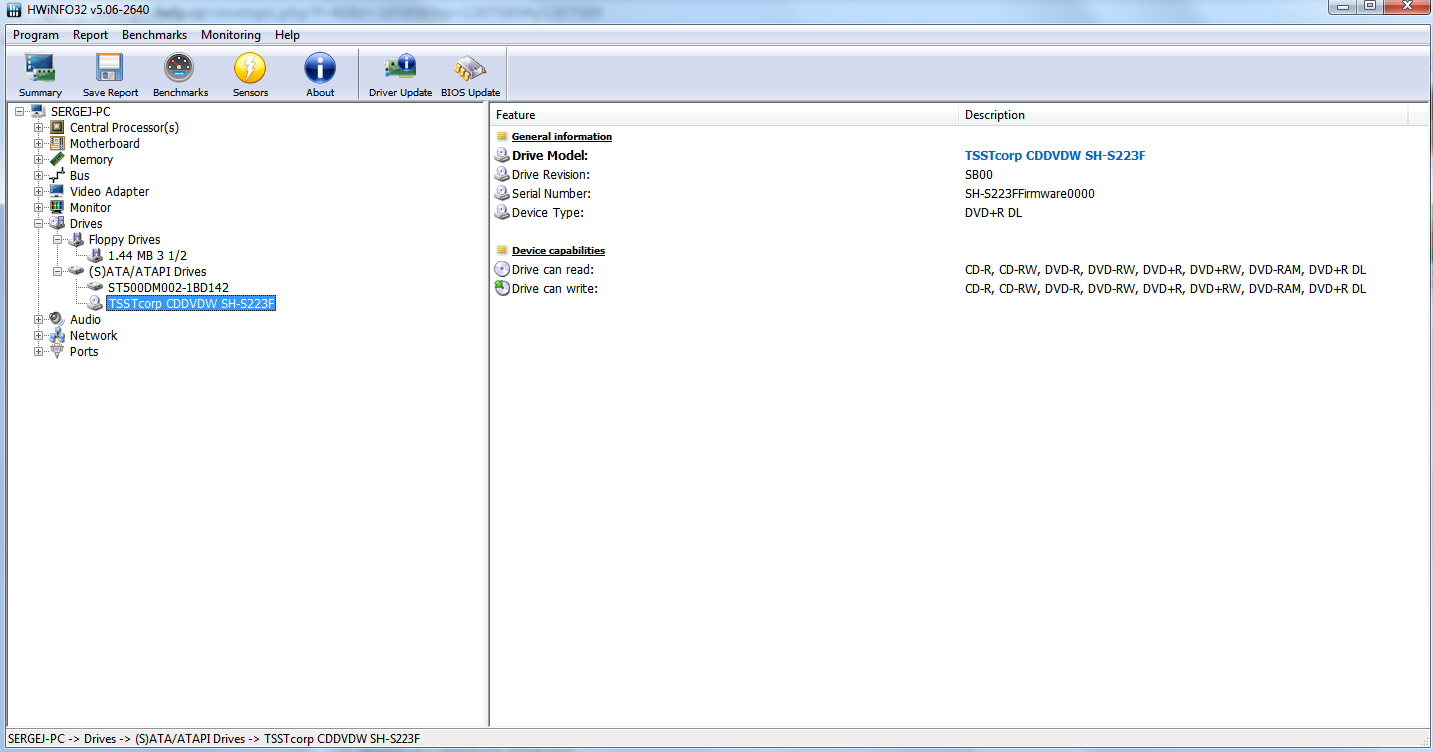Expand the Motherboard node
This screenshot has width=1433, height=752.
click(39, 144)
